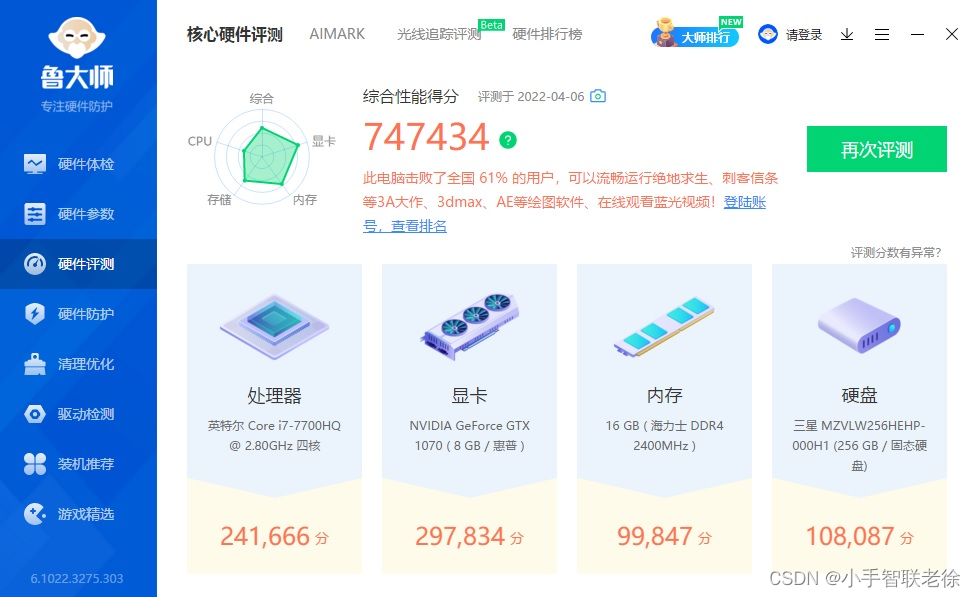
Task: Click the 处理器 card title
Action: 274,395
